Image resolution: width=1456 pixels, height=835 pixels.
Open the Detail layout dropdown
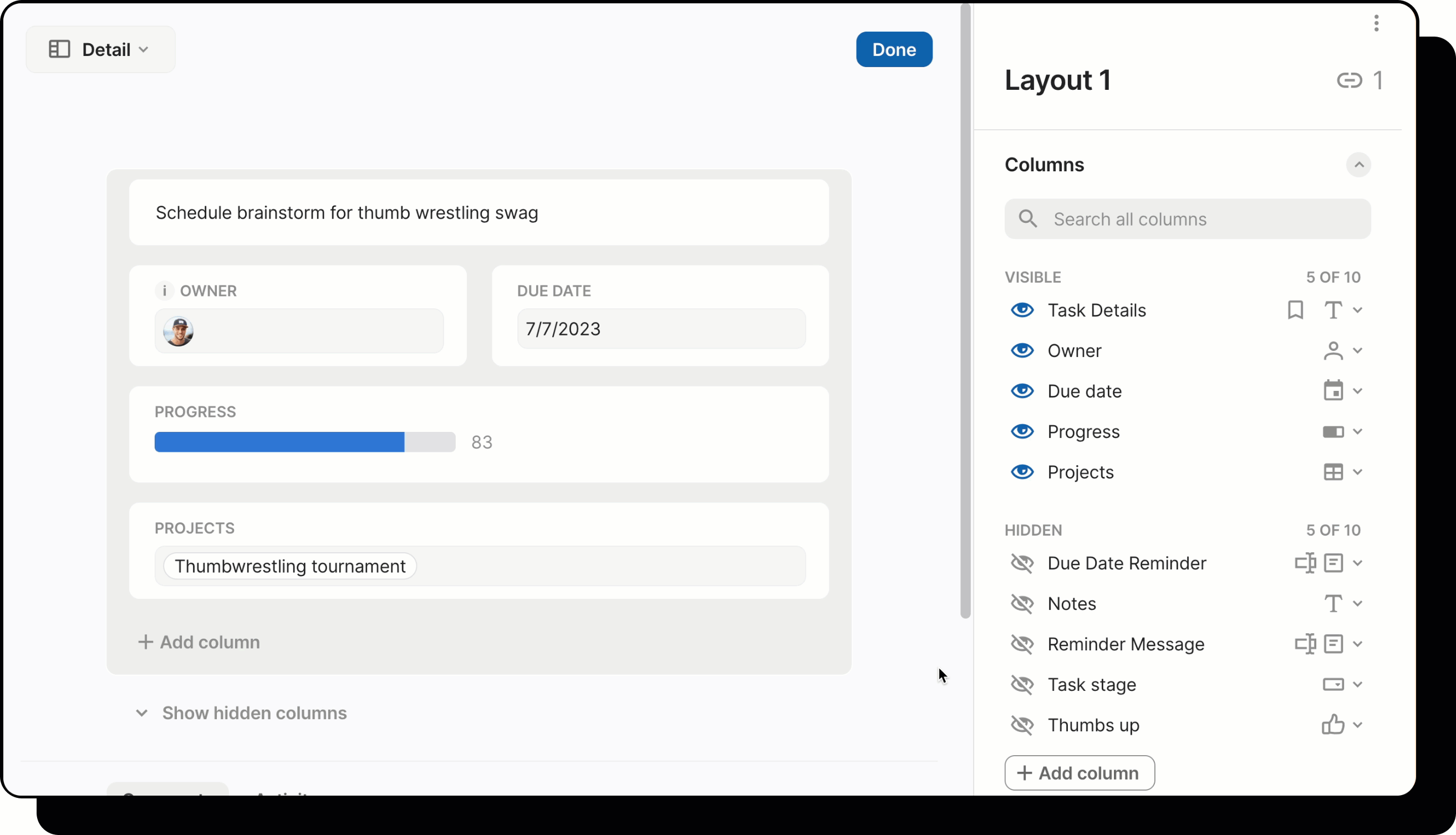(x=100, y=50)
